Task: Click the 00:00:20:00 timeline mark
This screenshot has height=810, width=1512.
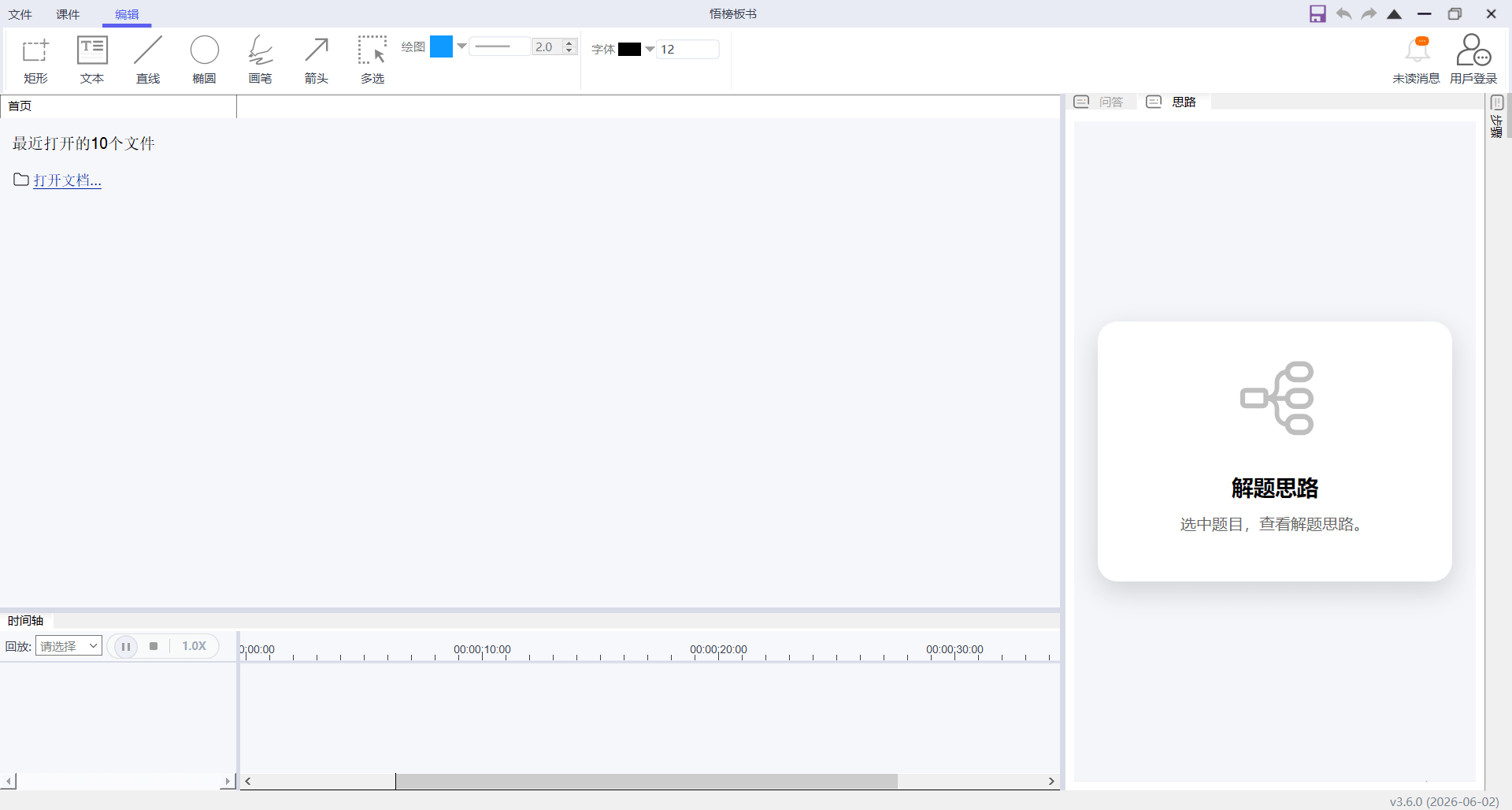Action: (x=718, y=650)
